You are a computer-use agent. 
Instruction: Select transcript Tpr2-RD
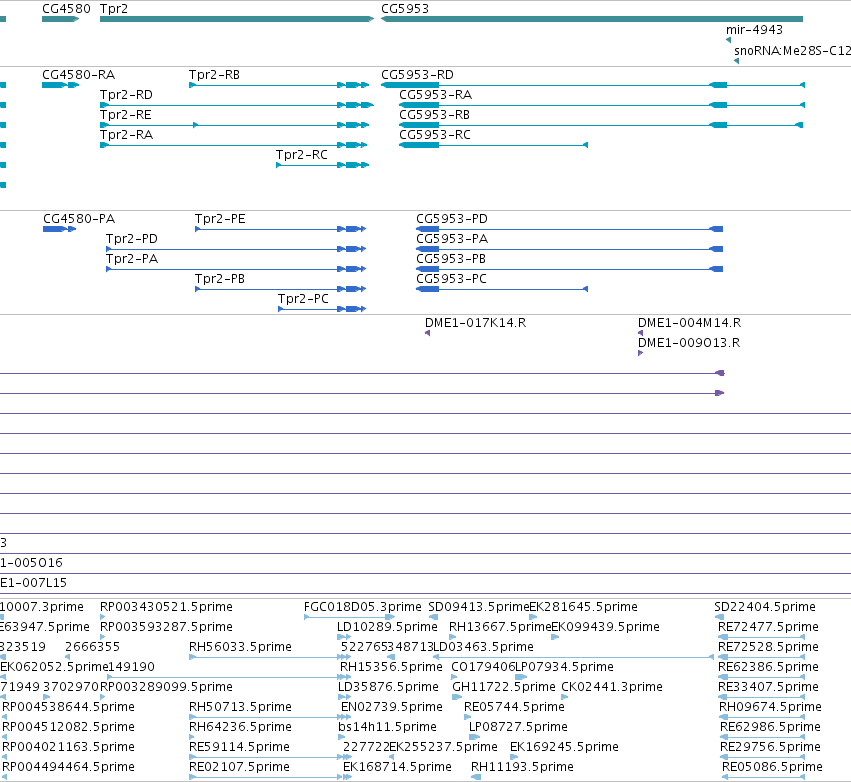point(126,95)
